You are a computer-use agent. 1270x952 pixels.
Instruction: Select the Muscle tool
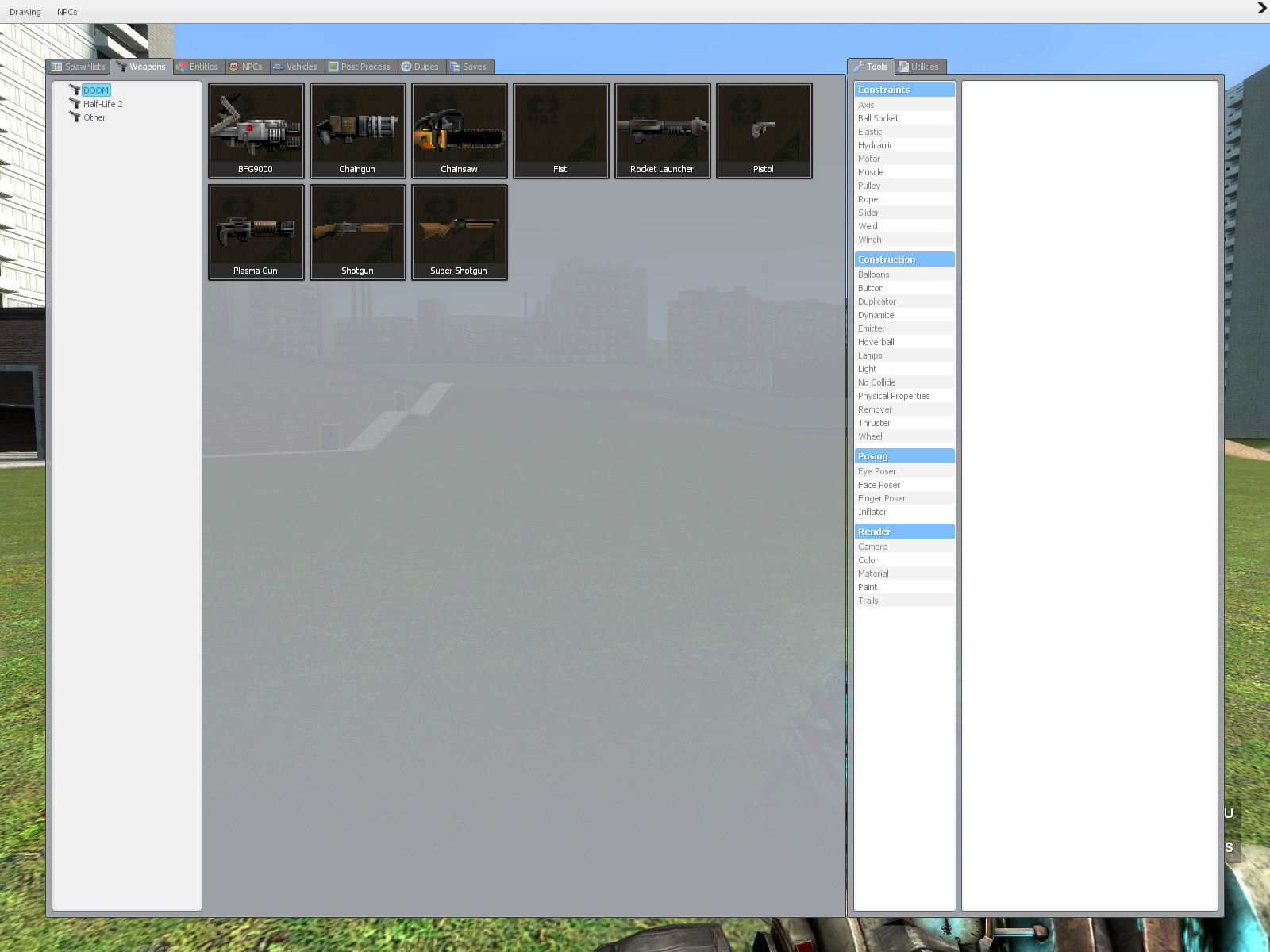click(905, 172)
